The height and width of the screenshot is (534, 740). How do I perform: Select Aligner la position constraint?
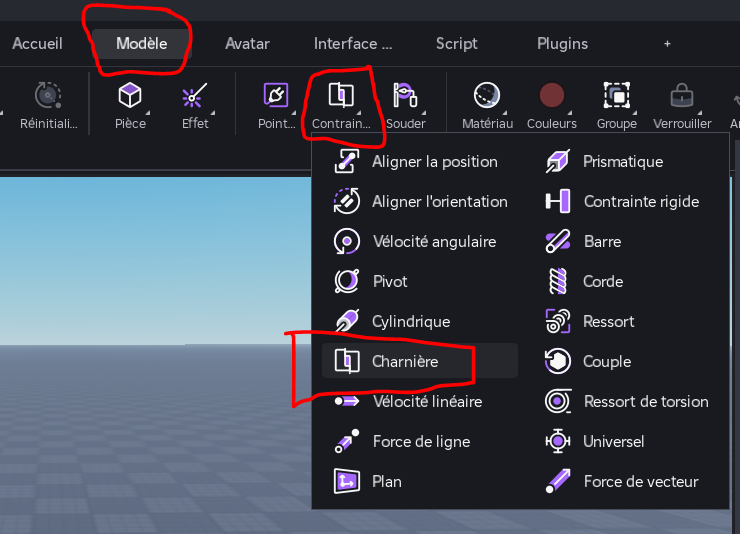coord(434,161)
